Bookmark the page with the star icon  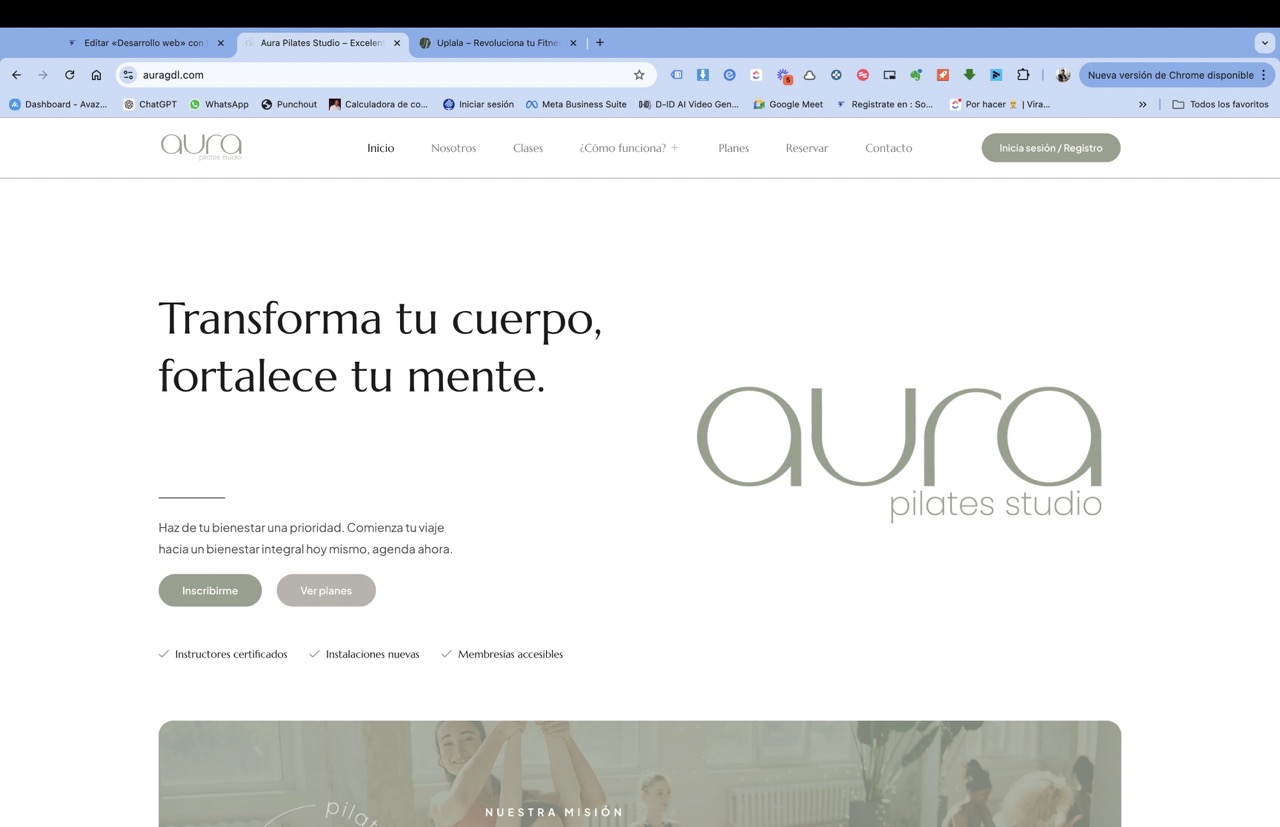tap(639, 74)
